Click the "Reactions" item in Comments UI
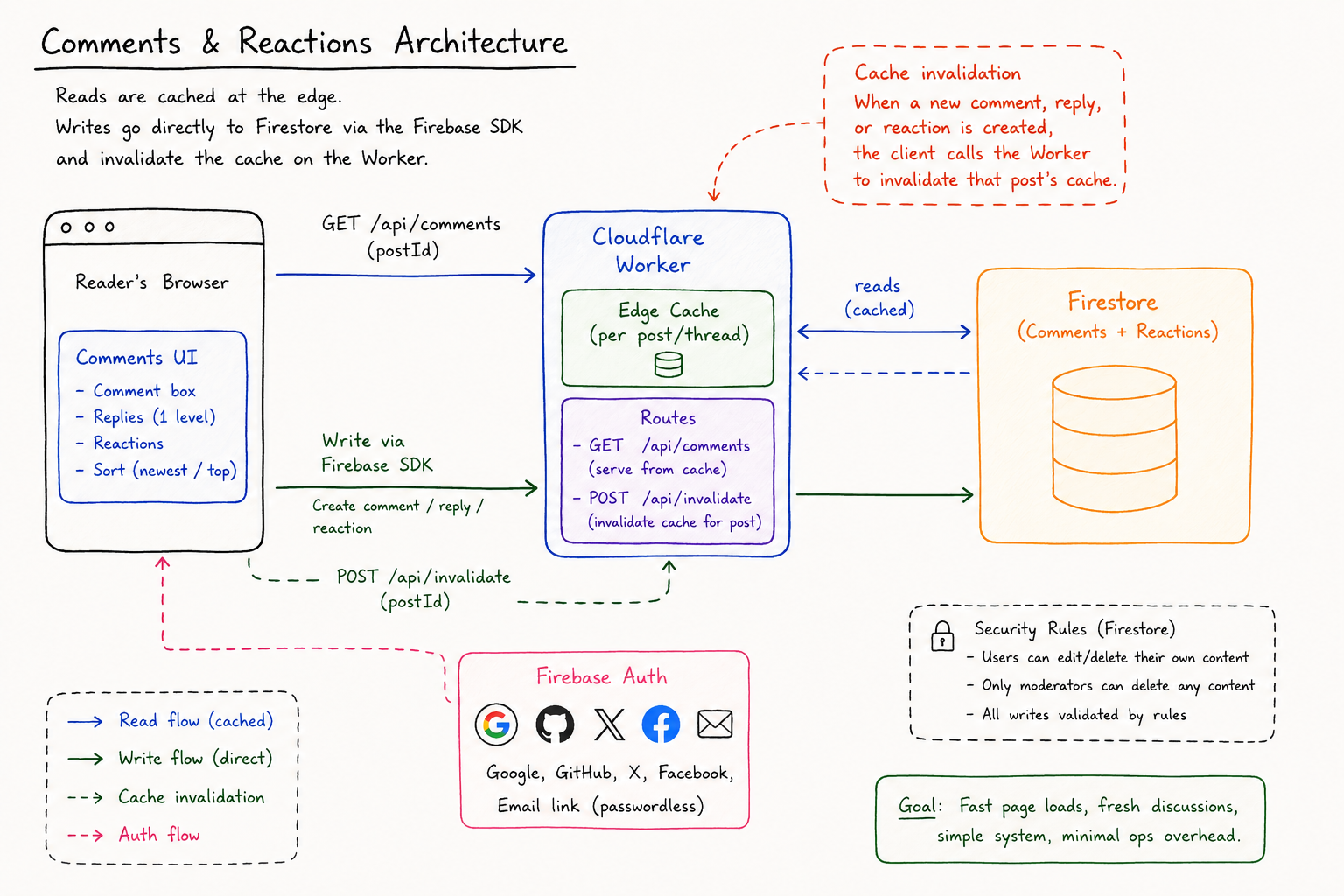1344x896 pixels. tap(129, 444)
